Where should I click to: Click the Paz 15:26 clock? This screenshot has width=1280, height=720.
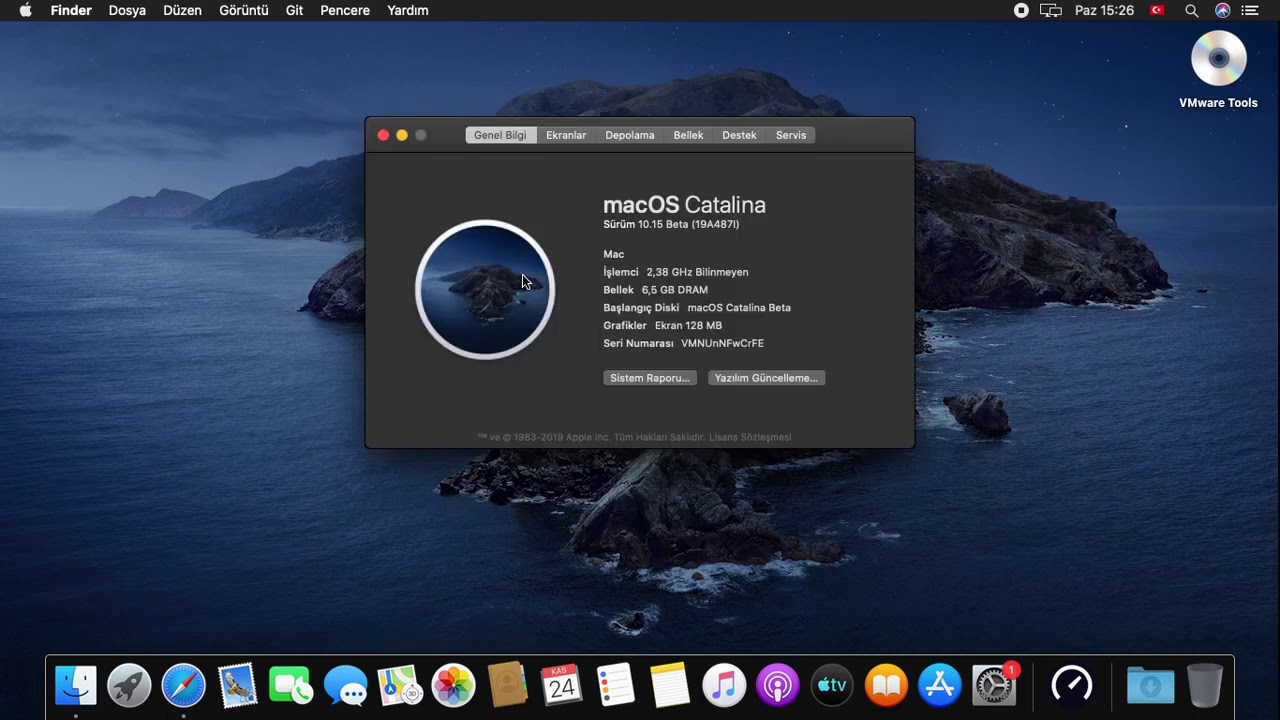[x=1104, y=10]
